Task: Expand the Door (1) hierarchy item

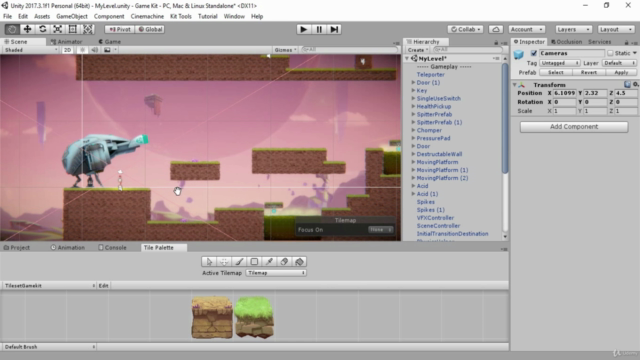Action: point(413,82)
